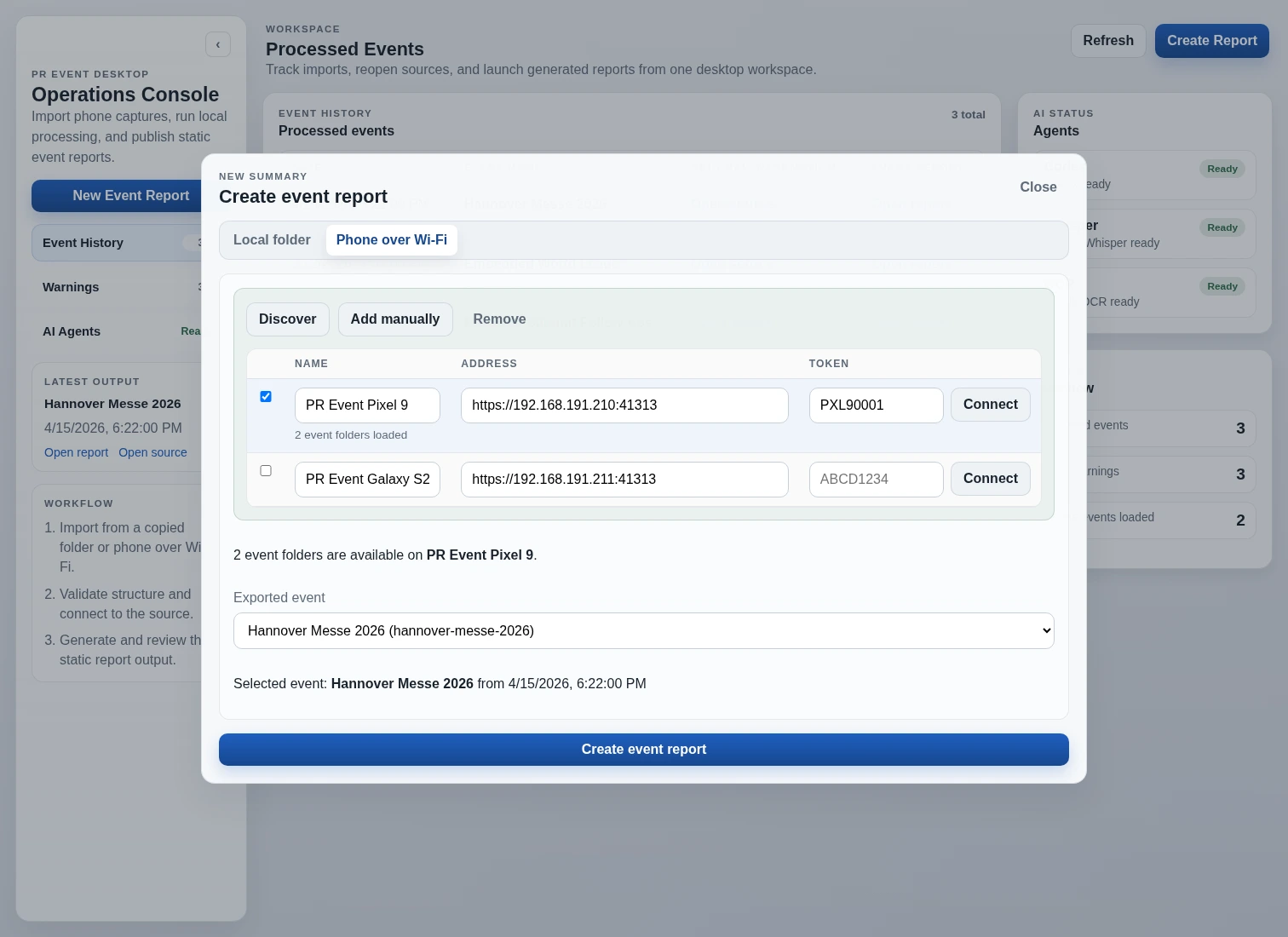Viewport: 1288px width, 937px height.
Task: Collapse sidebar with the chevron button
Action: pos(218,44)
